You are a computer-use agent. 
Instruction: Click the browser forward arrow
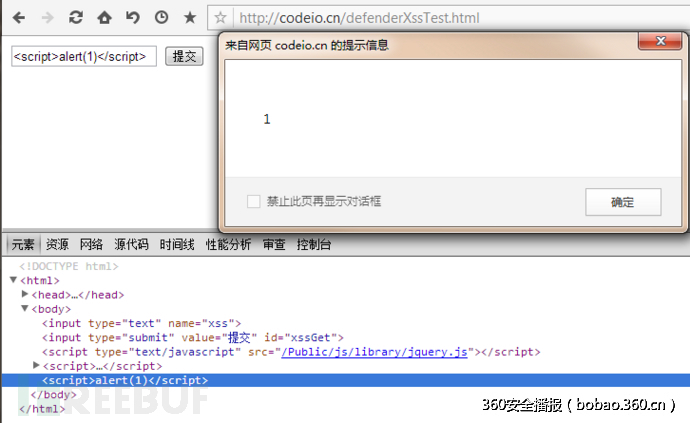[x=48, y=18]
